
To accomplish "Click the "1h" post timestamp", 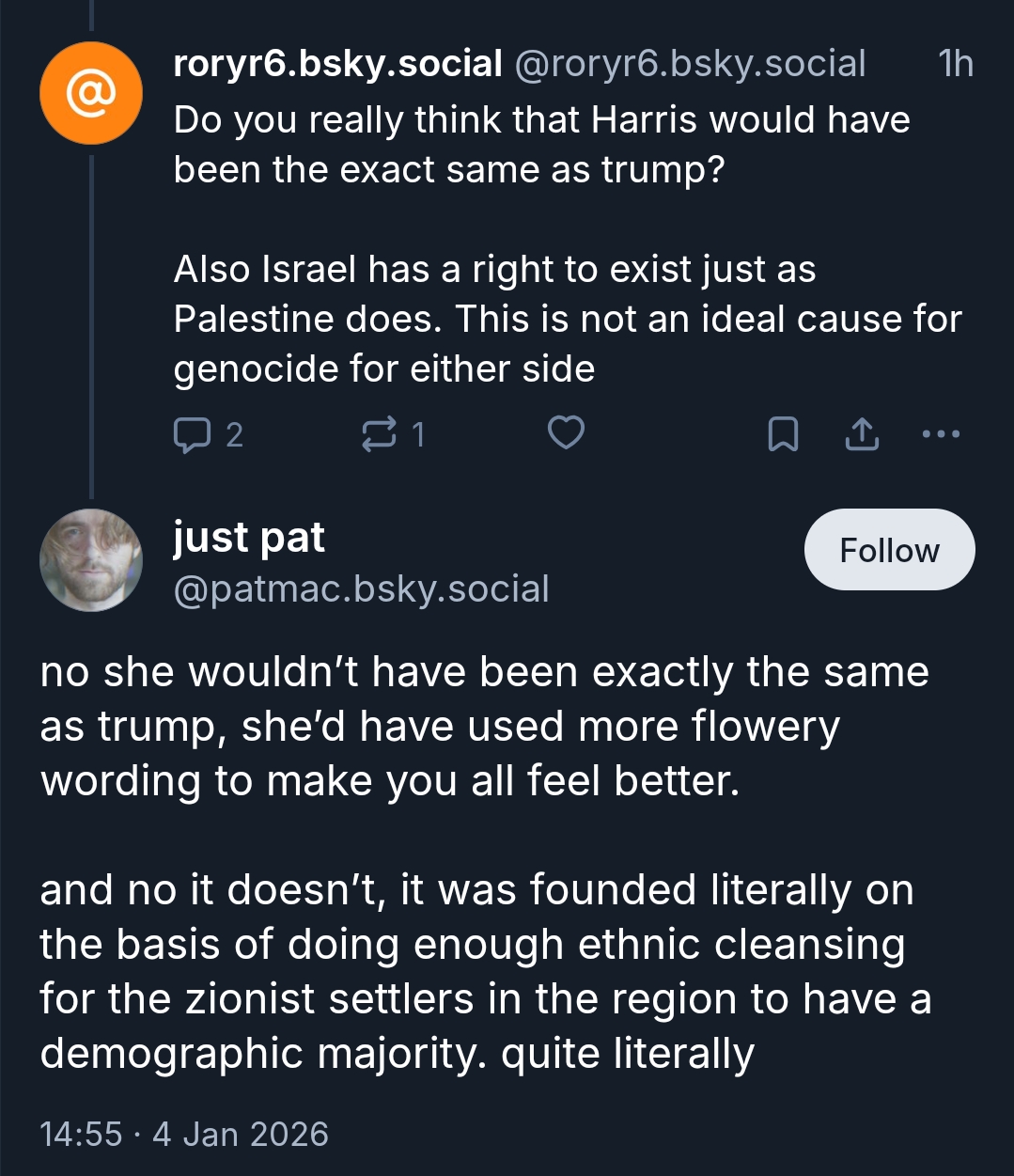I will (x=955, y=64).
